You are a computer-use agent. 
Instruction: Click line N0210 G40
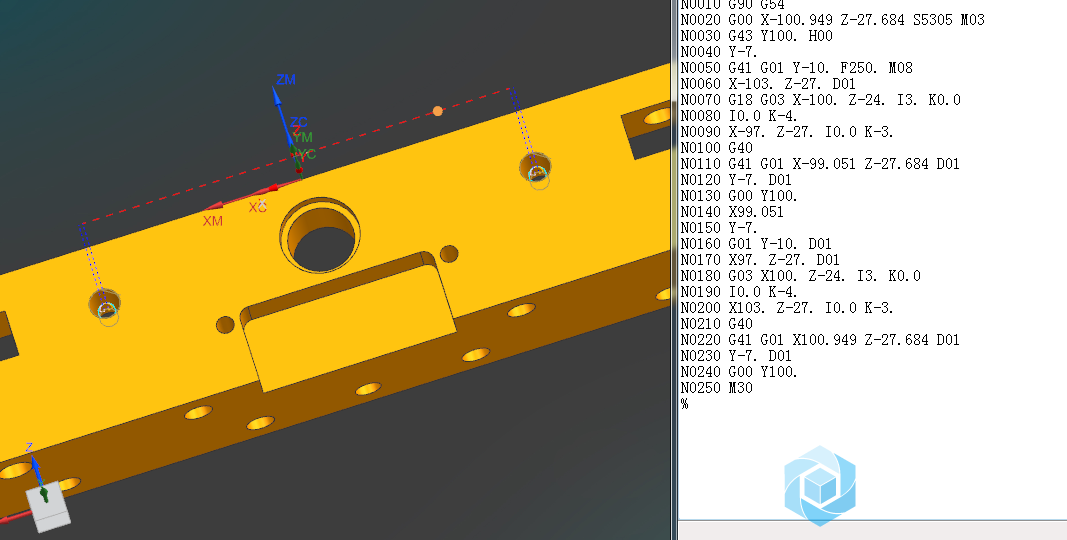point(717,324)
